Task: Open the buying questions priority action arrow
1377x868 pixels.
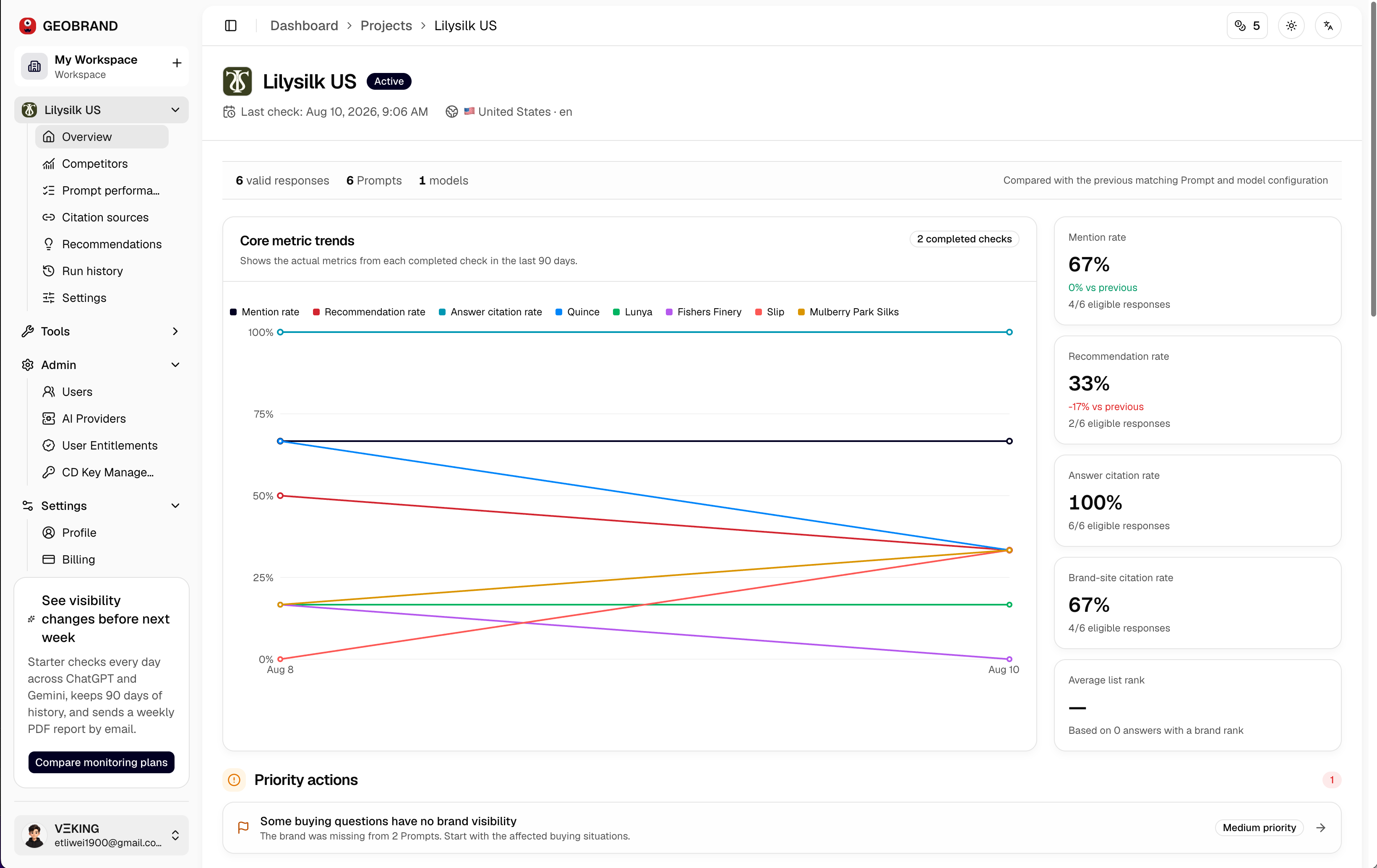Action: tap(1321, 827)
